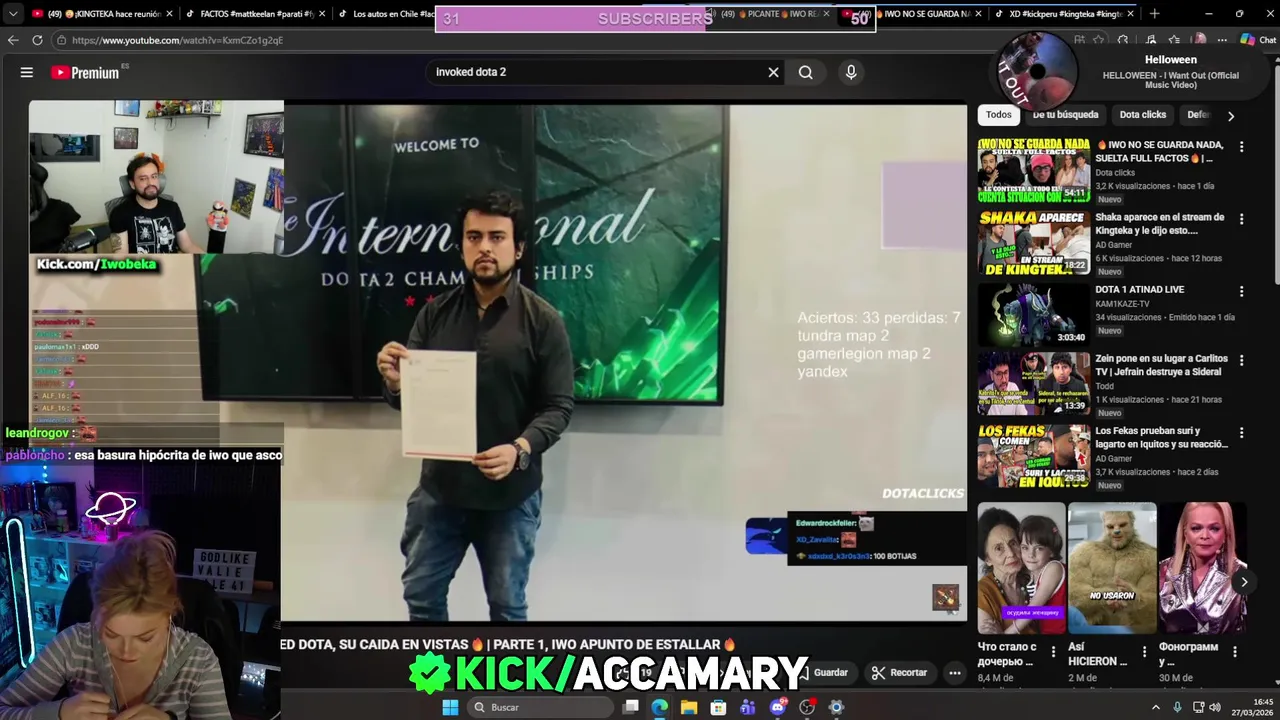Click the search magnifier button

[x=805, y=72]
